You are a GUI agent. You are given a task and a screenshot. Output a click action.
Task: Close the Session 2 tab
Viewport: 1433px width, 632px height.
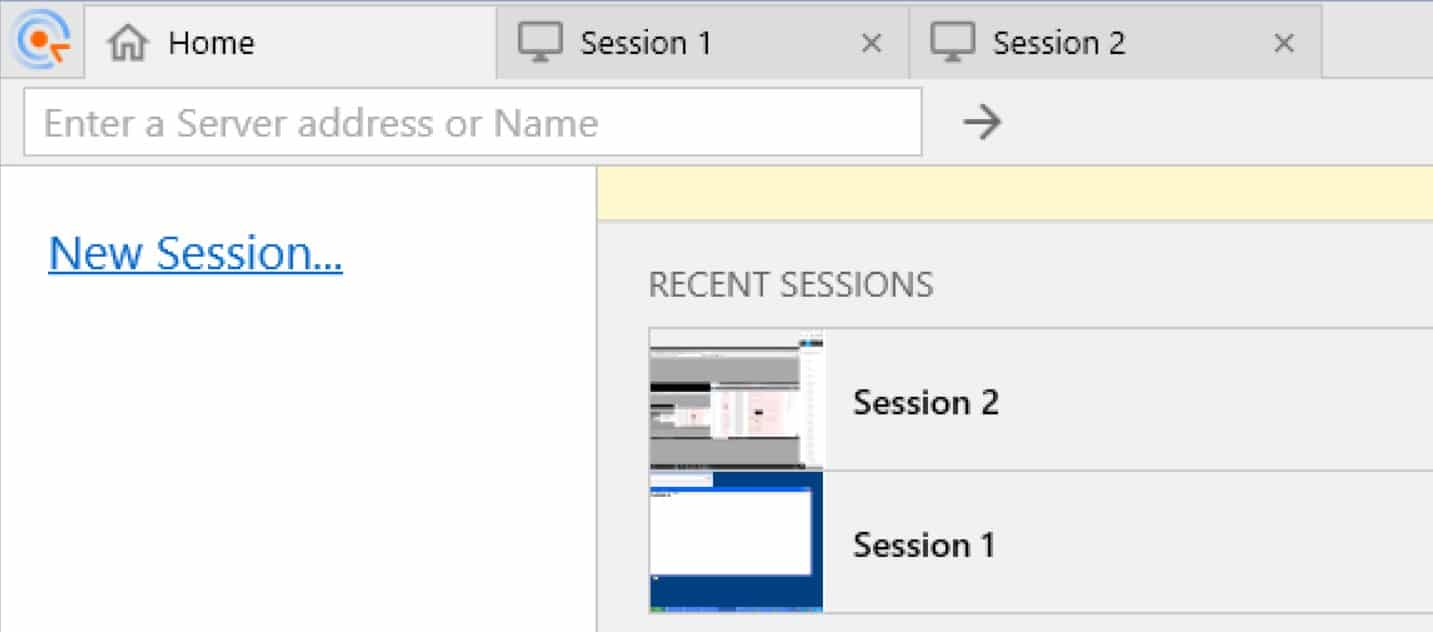point(1285,43)
